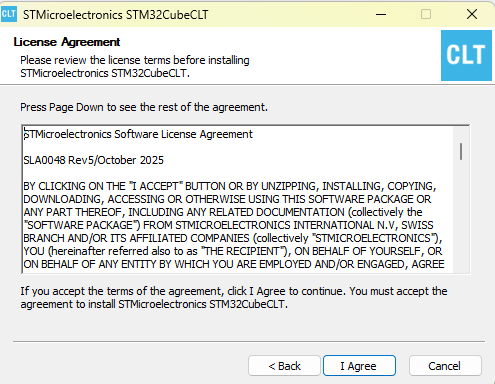Click the greyed-out maximize window button

pyautogui.click(x=426, y=14)
